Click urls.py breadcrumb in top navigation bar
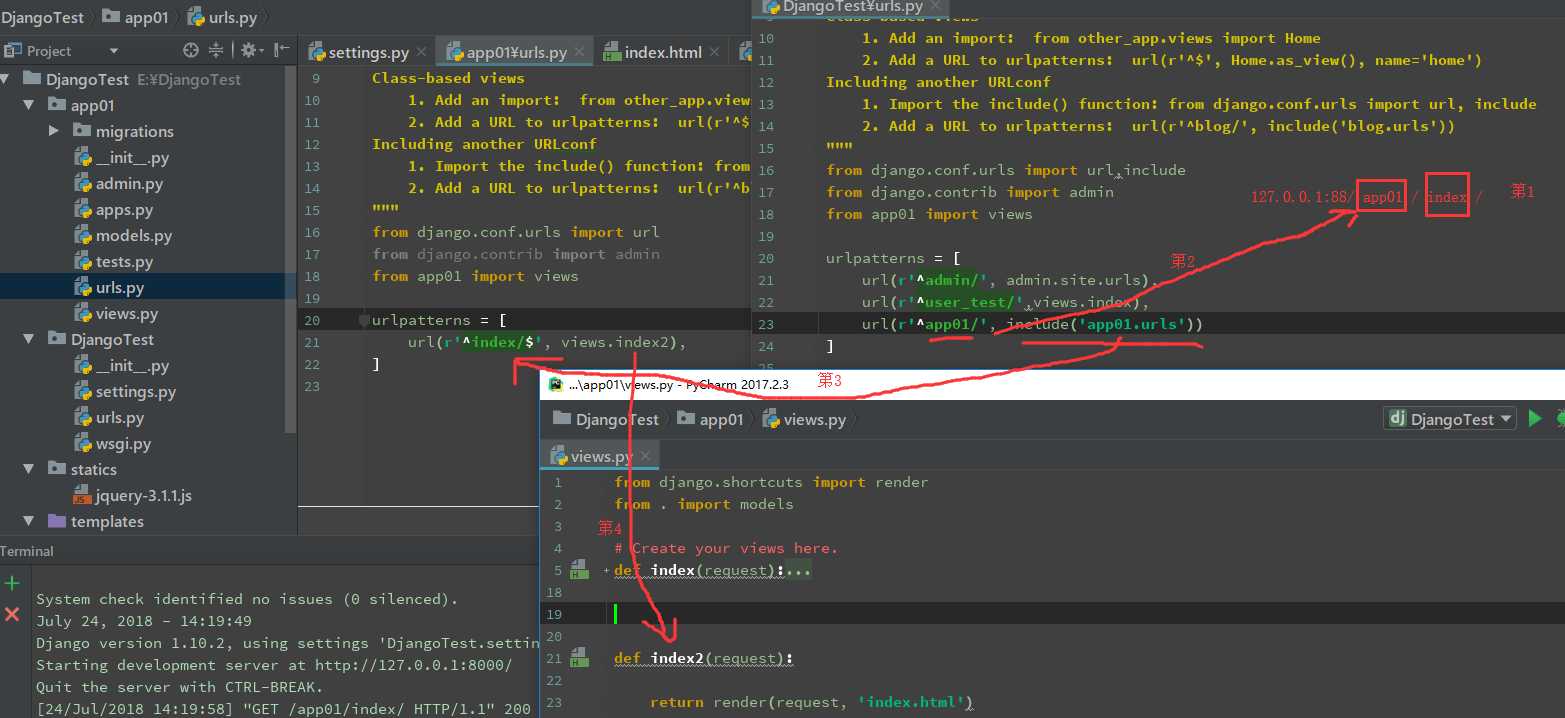 point(220,17)
